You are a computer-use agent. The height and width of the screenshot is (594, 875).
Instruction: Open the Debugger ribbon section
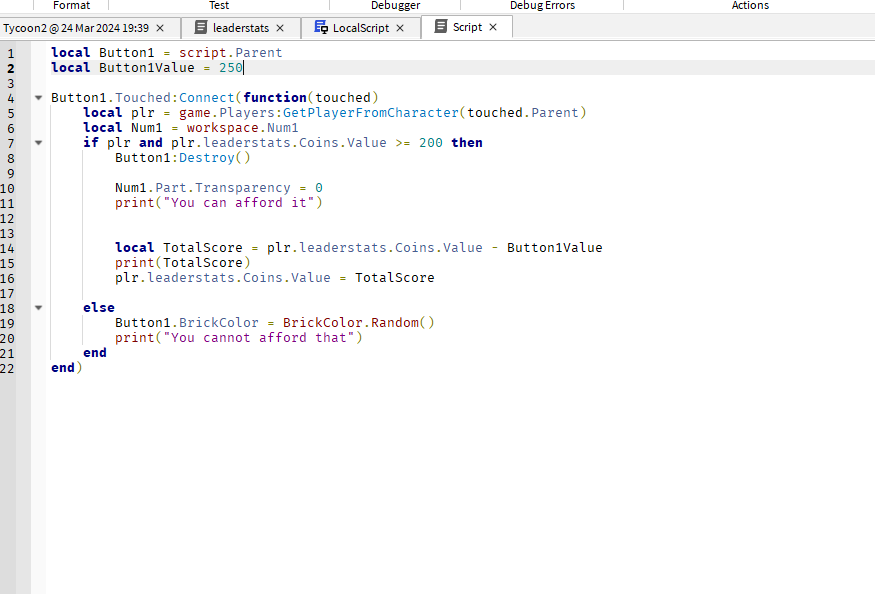point(395,5)
